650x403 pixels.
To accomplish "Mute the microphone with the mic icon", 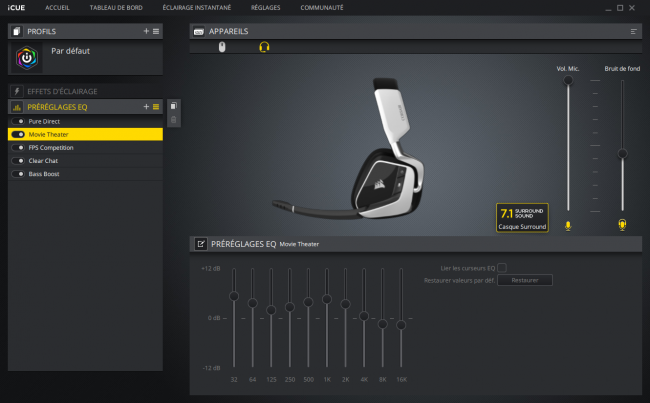I will [x=568, y=226].
